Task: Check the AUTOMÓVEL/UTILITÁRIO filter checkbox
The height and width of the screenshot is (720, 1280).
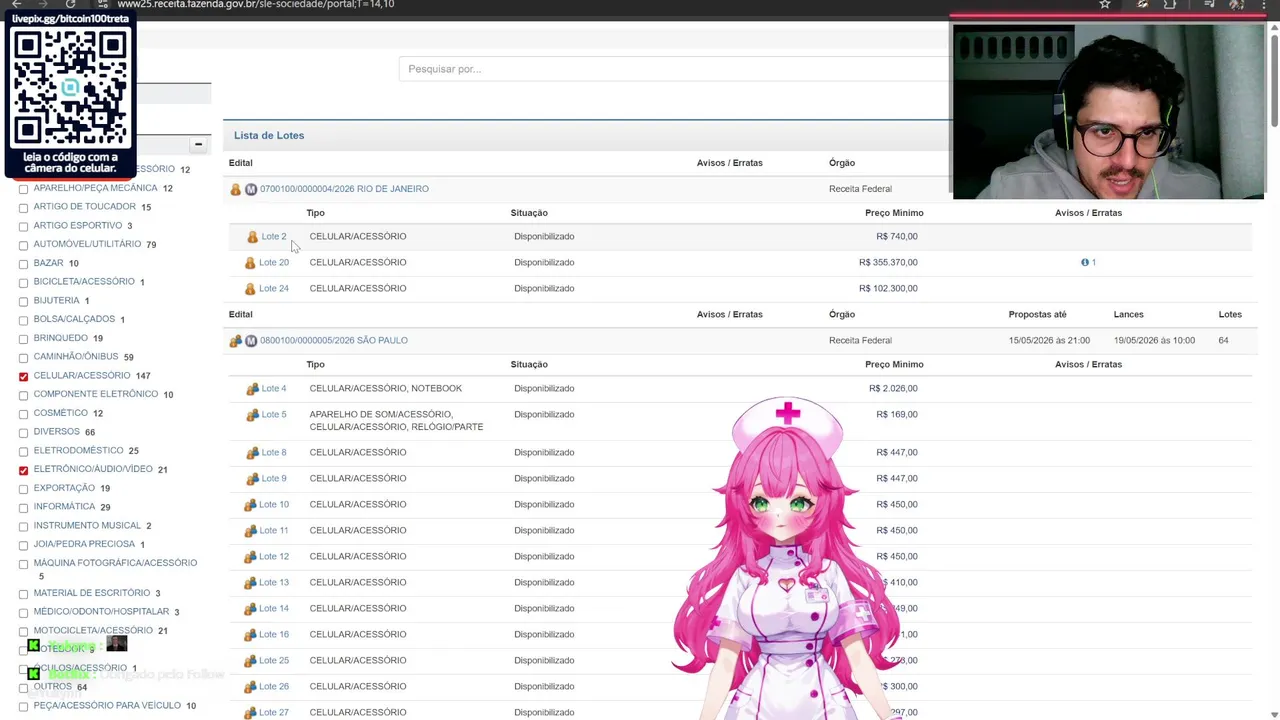Action: point(23,245)
